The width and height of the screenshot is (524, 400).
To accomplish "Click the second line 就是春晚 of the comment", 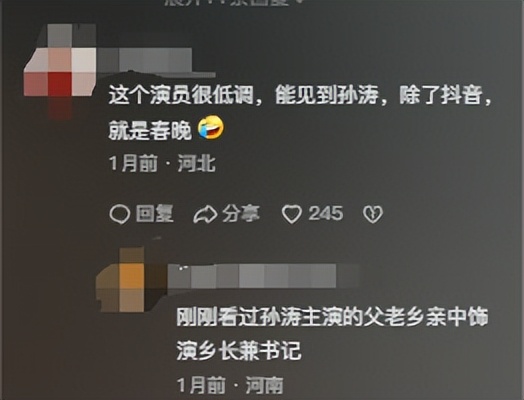I will pos(150,130).
